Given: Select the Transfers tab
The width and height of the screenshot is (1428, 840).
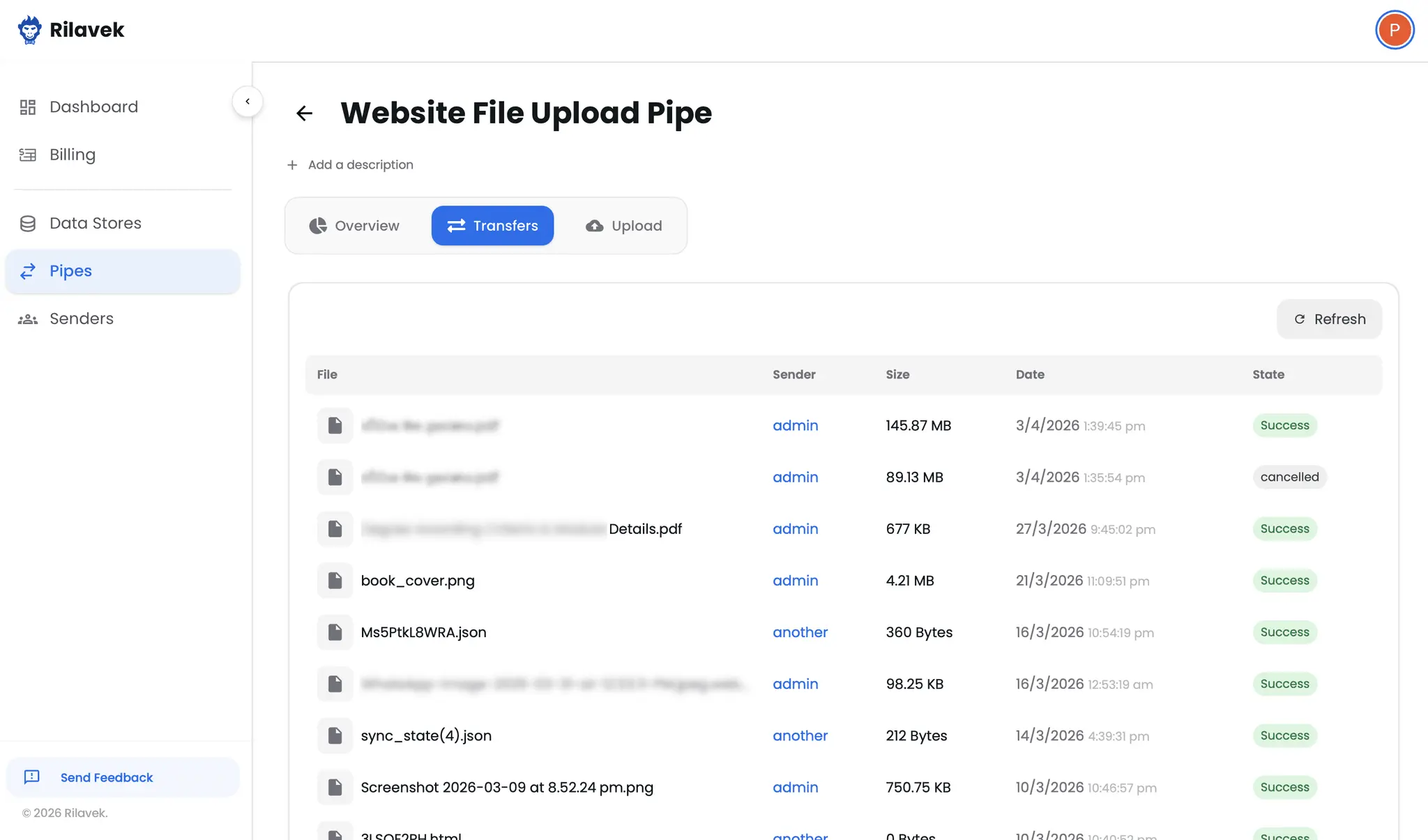Looking at the screenshot, I should coord(492,226).
